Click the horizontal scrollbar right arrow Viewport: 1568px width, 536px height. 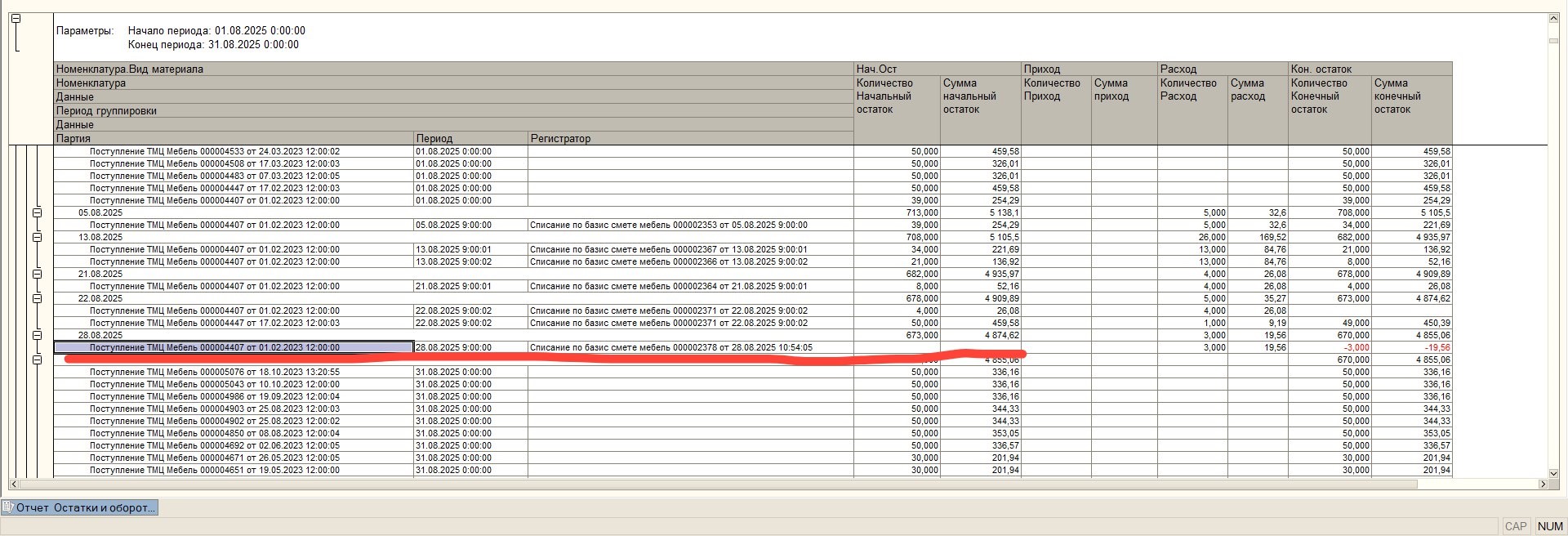click(x=1543, y=485)
